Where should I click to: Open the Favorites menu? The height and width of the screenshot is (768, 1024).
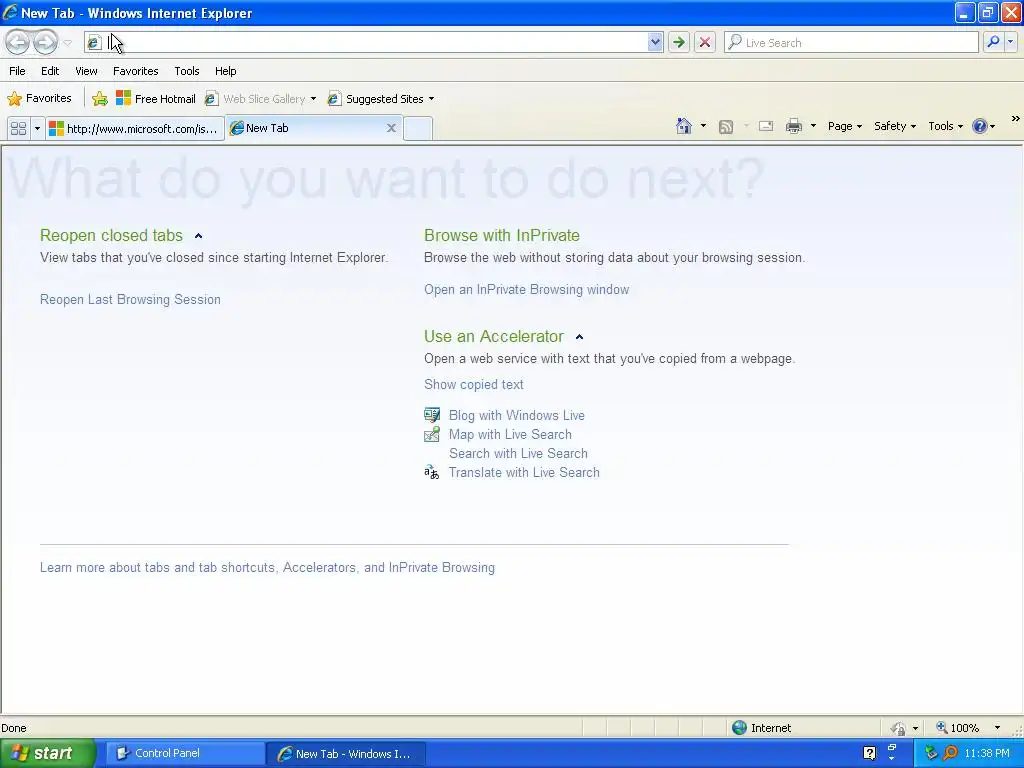pyautogui.click(x=135, y=71)
